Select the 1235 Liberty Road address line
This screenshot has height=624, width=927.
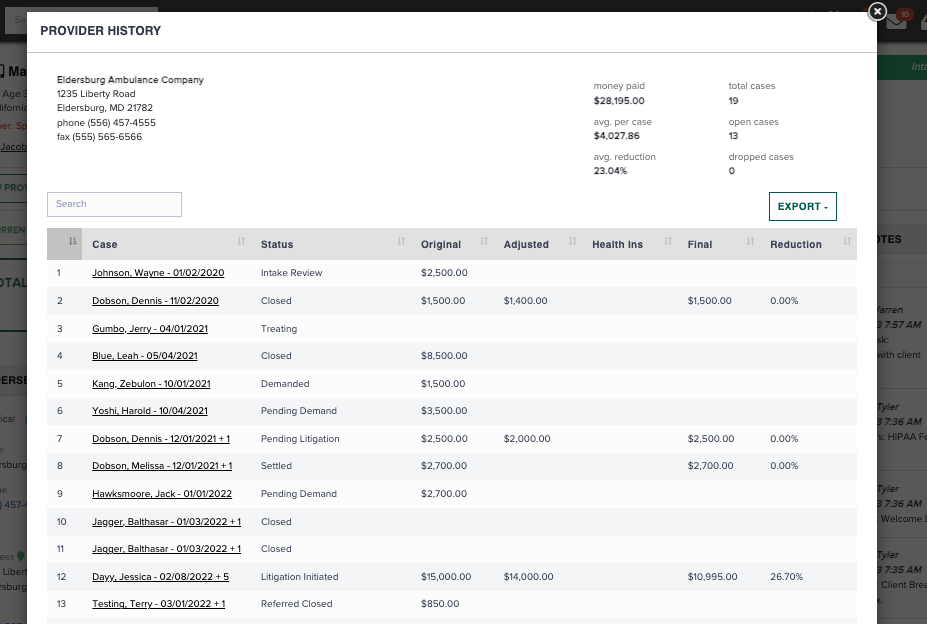(96, 93)
